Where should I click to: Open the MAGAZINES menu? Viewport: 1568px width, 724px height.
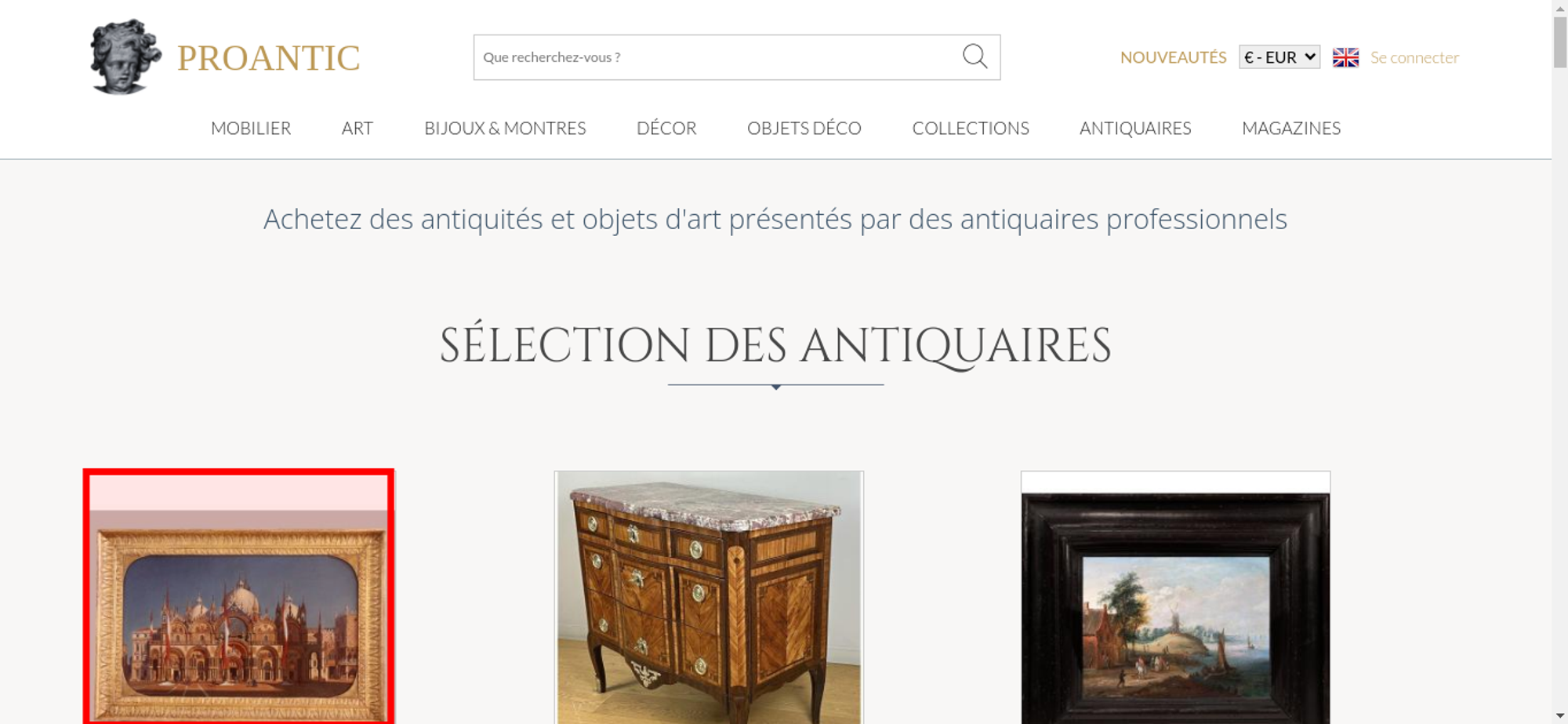coord(1291,128)
